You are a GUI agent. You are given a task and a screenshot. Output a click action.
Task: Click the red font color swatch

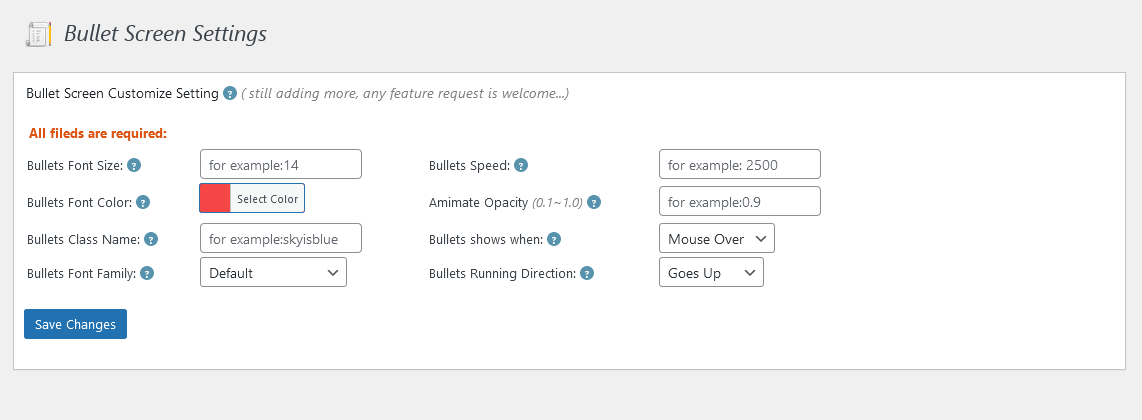(215, 198)
